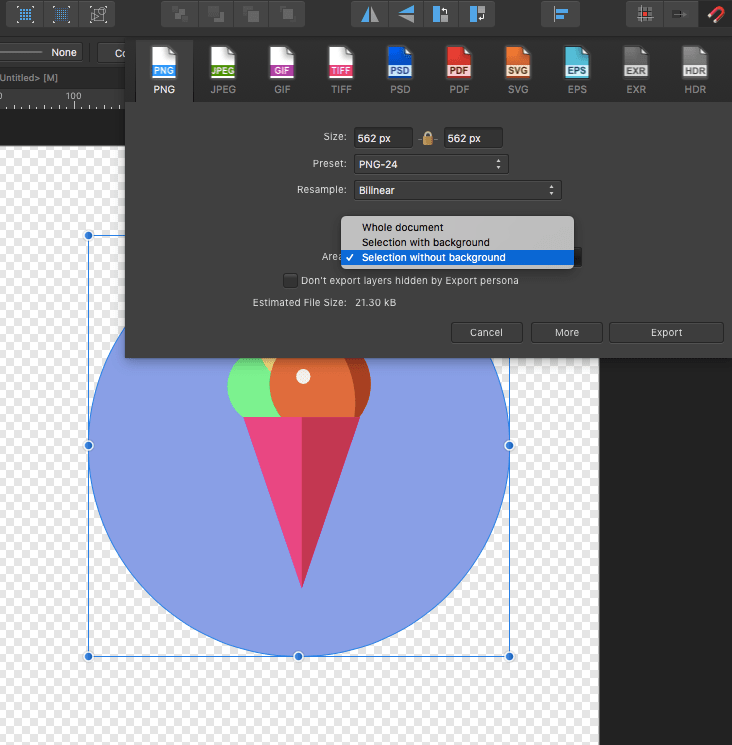Click the width size input field

tap(383, 138)
